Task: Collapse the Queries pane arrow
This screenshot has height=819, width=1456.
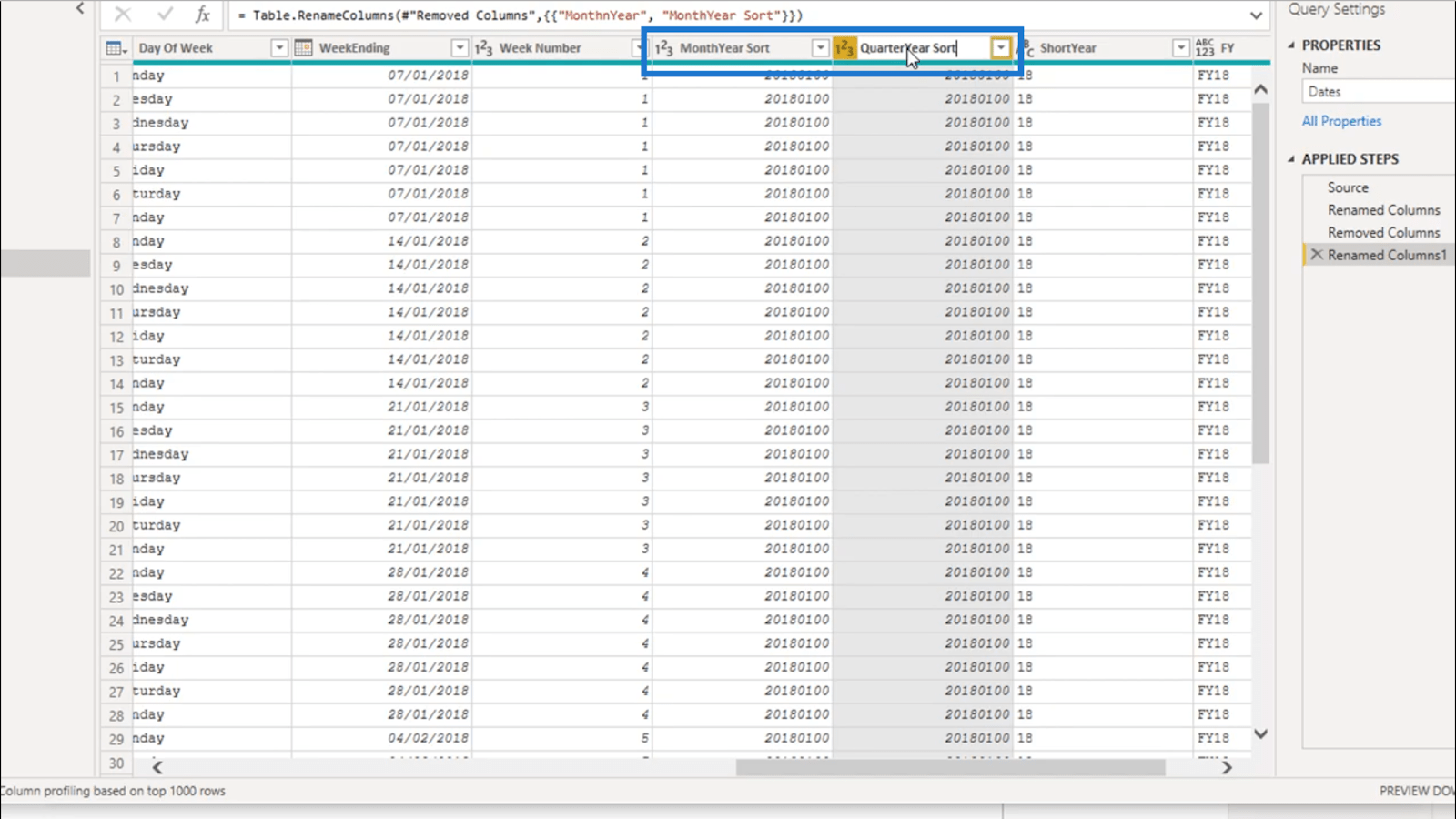Action: click(80, 8)
